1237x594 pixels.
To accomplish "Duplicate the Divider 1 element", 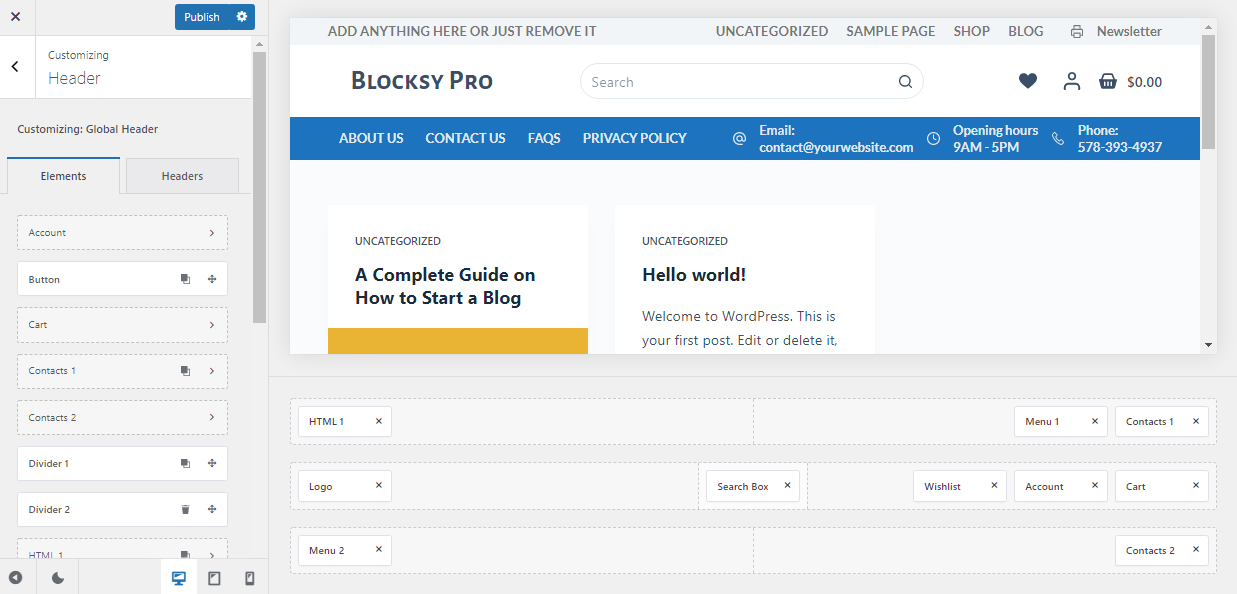I will point(184,463).
